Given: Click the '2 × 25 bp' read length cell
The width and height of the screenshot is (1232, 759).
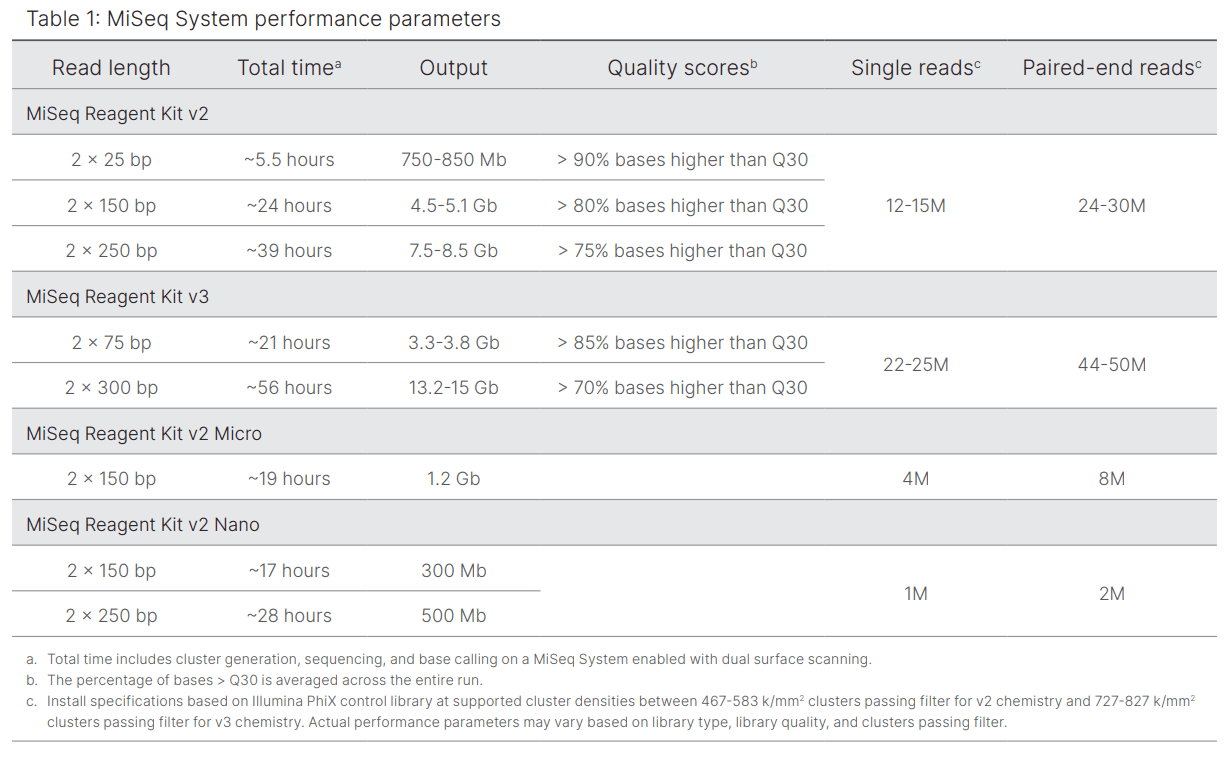Looking at the screenshot, I should (x=111, y=160).
